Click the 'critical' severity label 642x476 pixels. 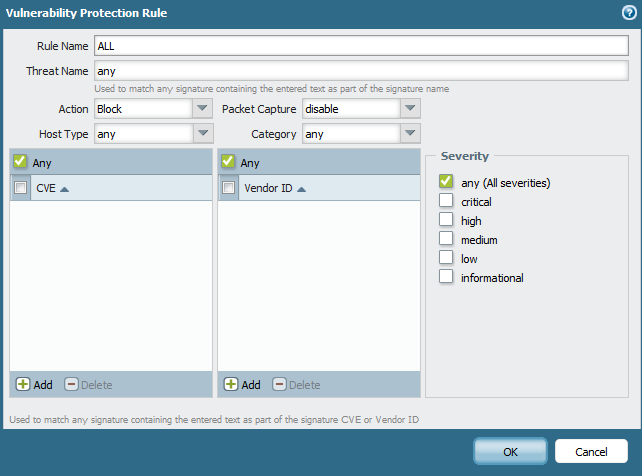(476, 202)
